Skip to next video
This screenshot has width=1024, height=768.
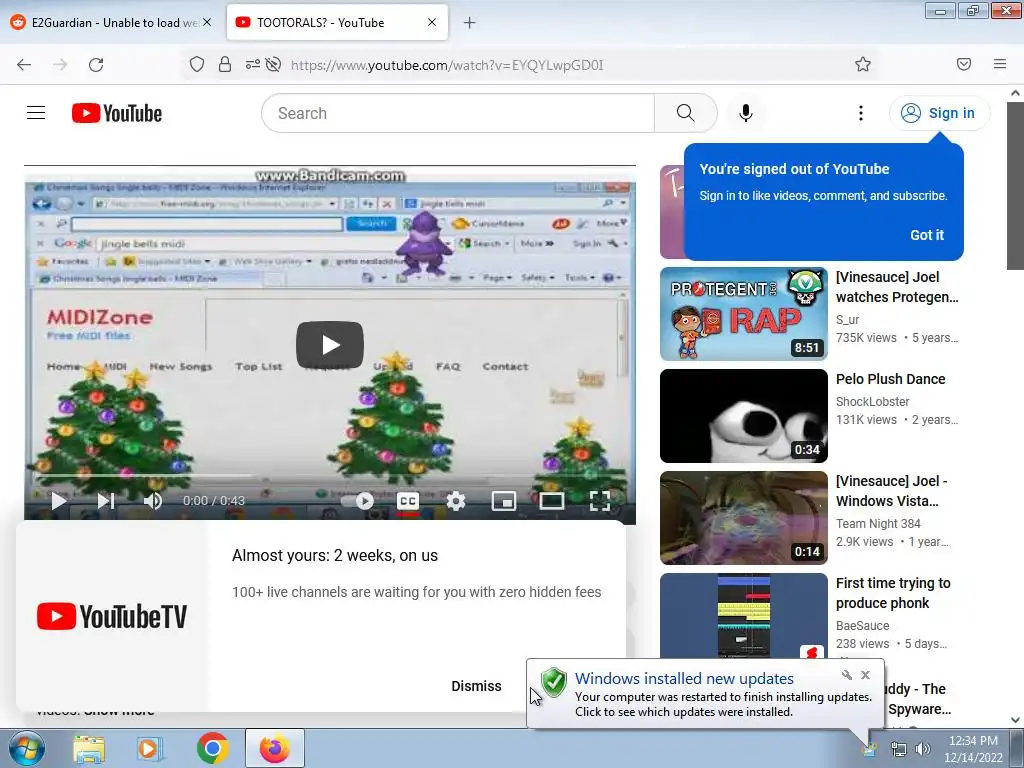coord(106,501)
